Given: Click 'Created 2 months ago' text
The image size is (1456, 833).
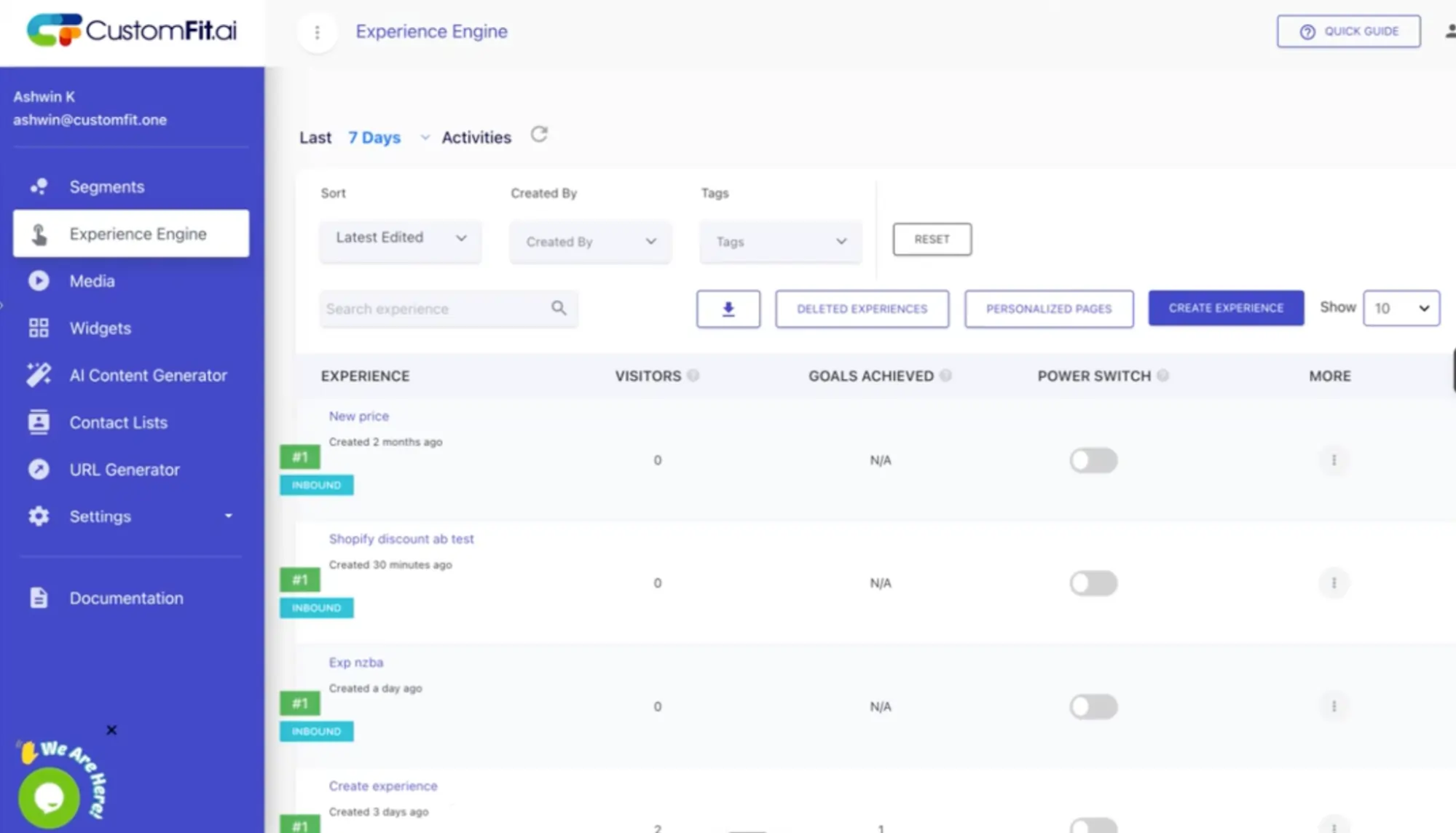Looking at the screenshot, I should pos(385,441).
